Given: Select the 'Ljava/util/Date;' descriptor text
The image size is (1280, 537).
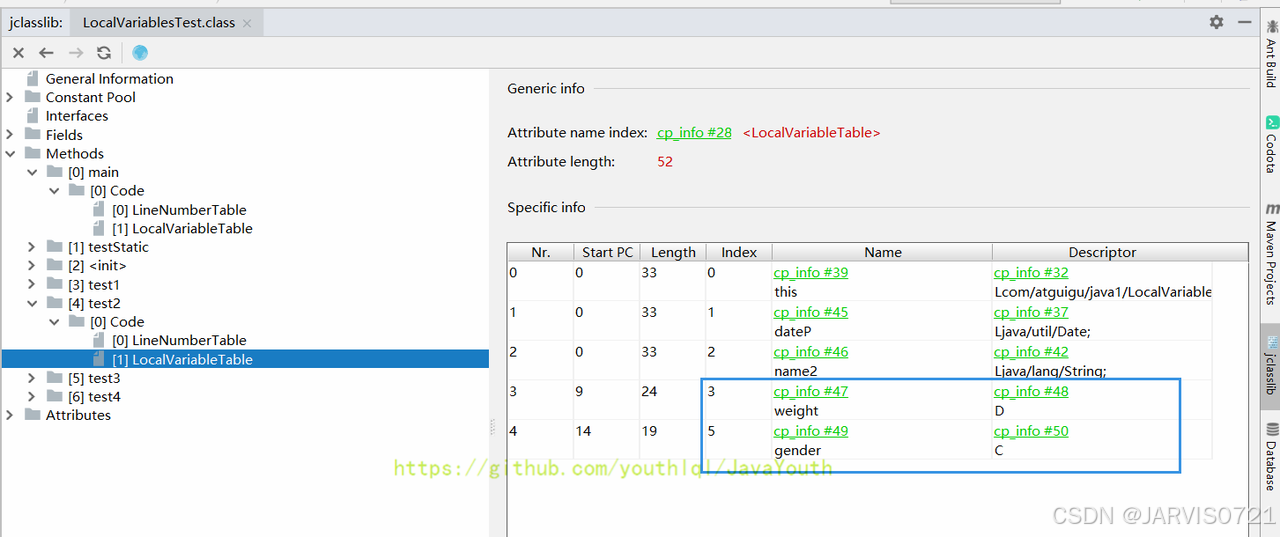Looking at the screenshot, I should click(1042, 331).
